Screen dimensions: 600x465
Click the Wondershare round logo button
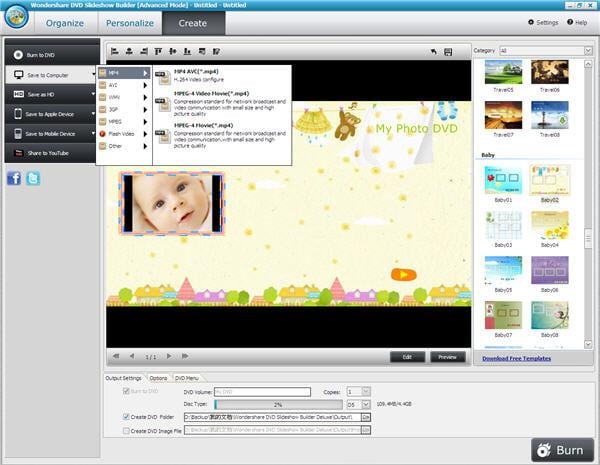click(16, 17)
